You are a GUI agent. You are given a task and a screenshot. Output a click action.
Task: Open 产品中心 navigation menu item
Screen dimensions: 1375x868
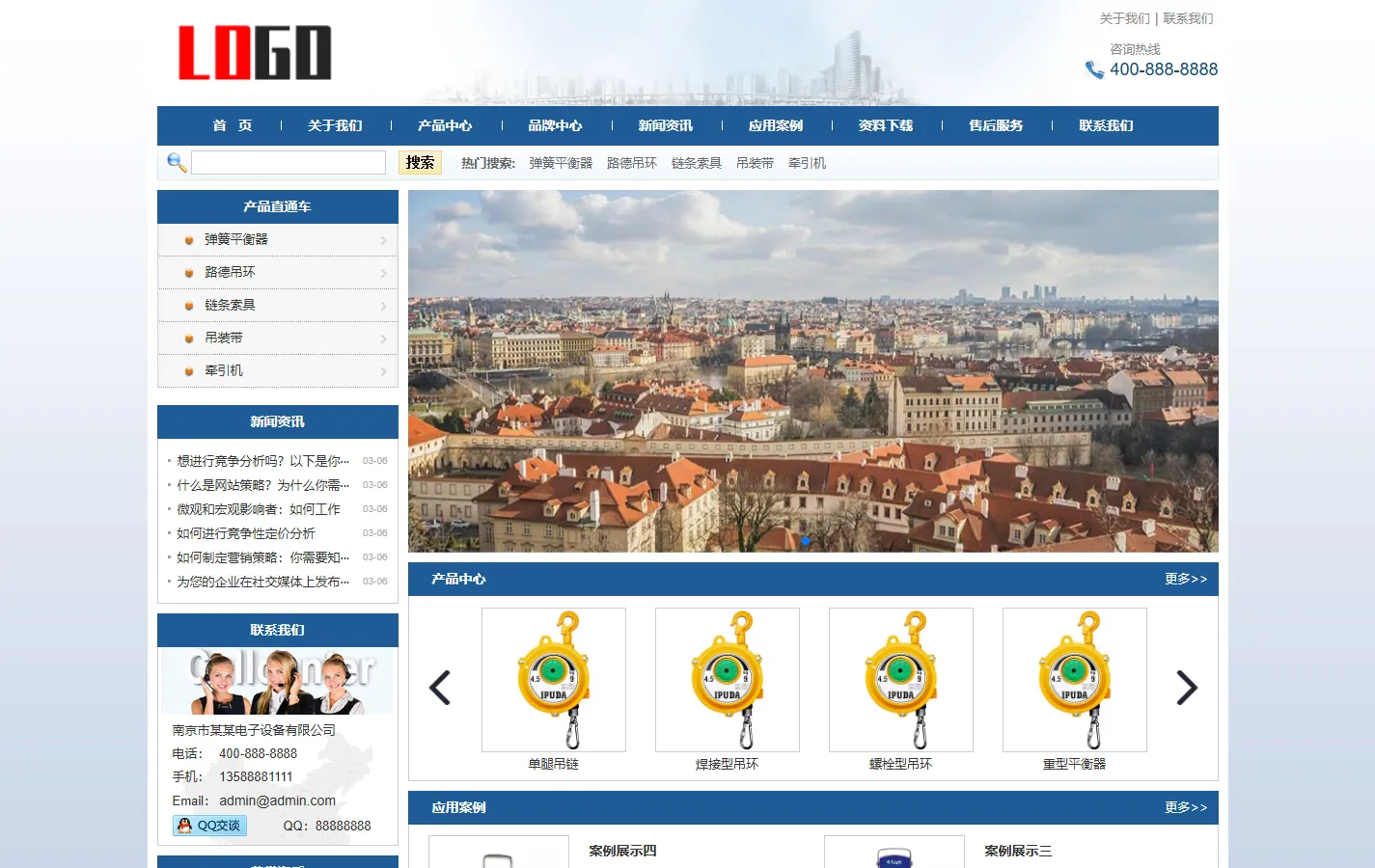pyautogui.click(x=445, y=125)
